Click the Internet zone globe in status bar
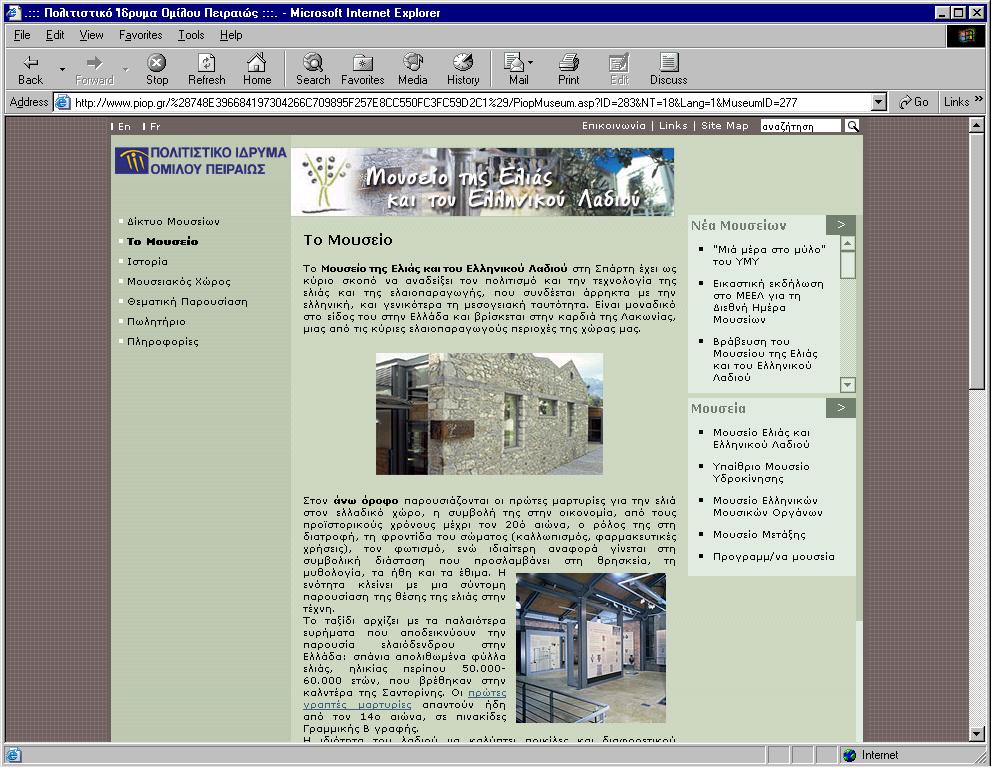991x768 pixels. [x=849, y=755]
